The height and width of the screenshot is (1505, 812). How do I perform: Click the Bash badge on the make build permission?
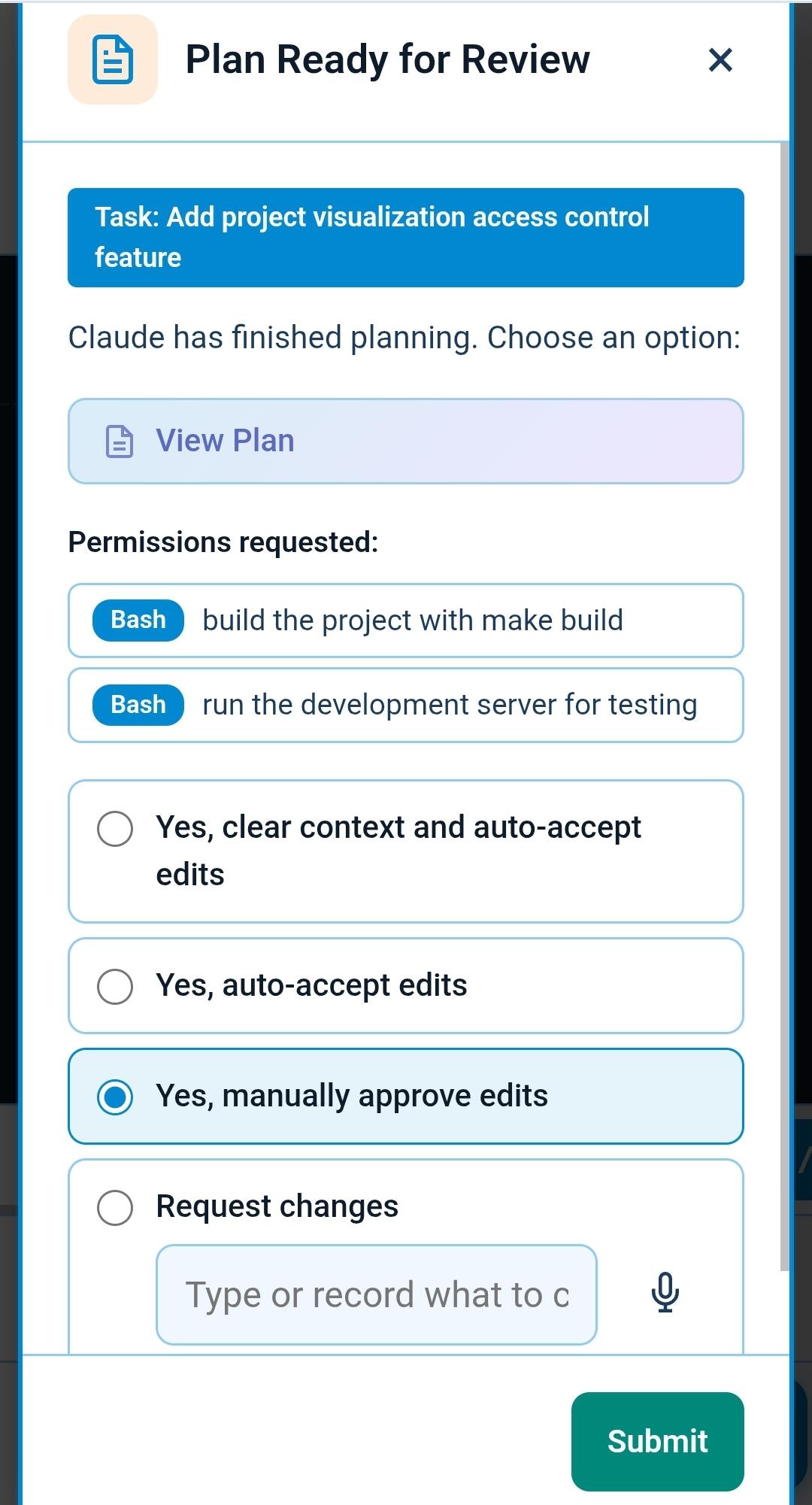click(136, 620)
